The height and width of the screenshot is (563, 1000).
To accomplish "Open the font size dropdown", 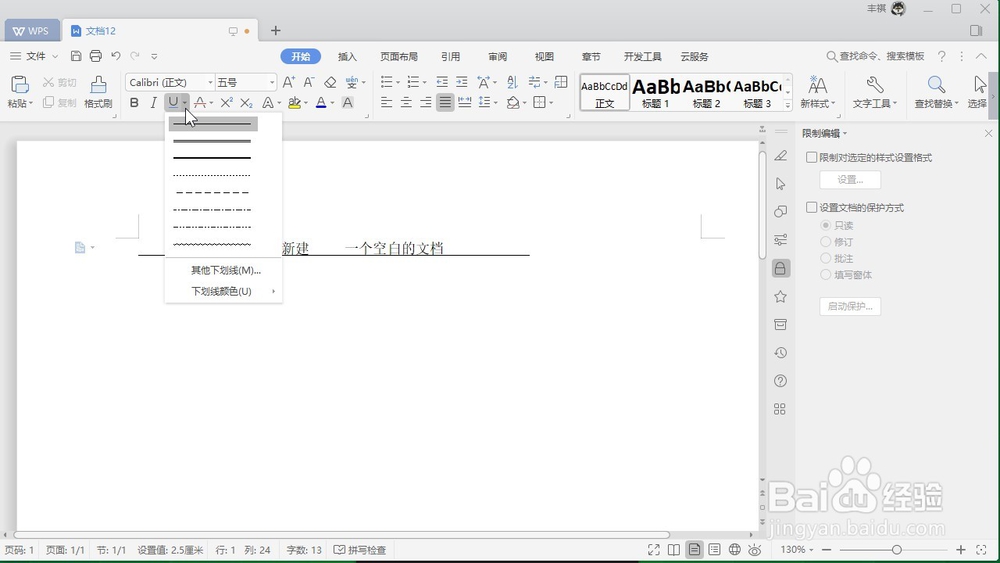I will pos(272,82).
